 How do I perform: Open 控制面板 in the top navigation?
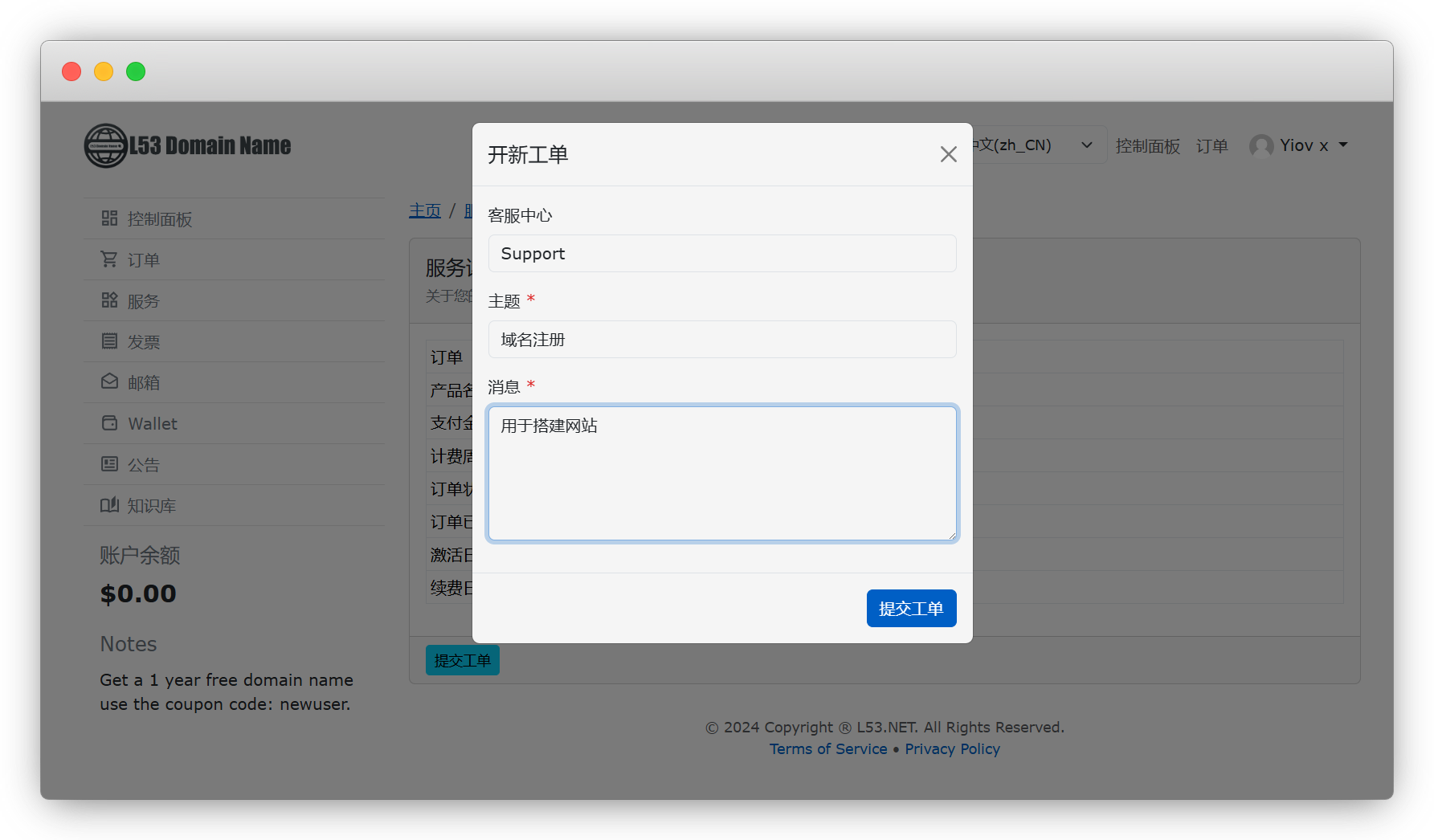click(1147, 146)
